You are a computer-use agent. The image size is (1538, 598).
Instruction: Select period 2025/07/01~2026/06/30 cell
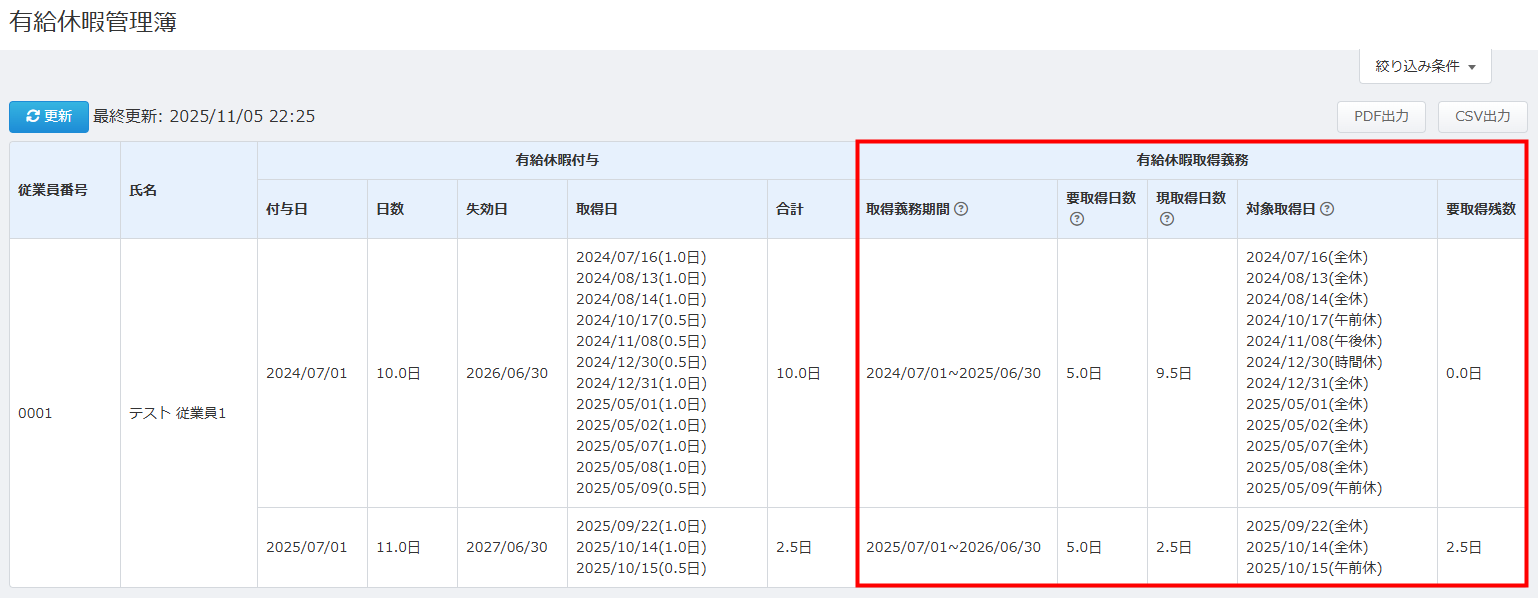tap(953, 547)
